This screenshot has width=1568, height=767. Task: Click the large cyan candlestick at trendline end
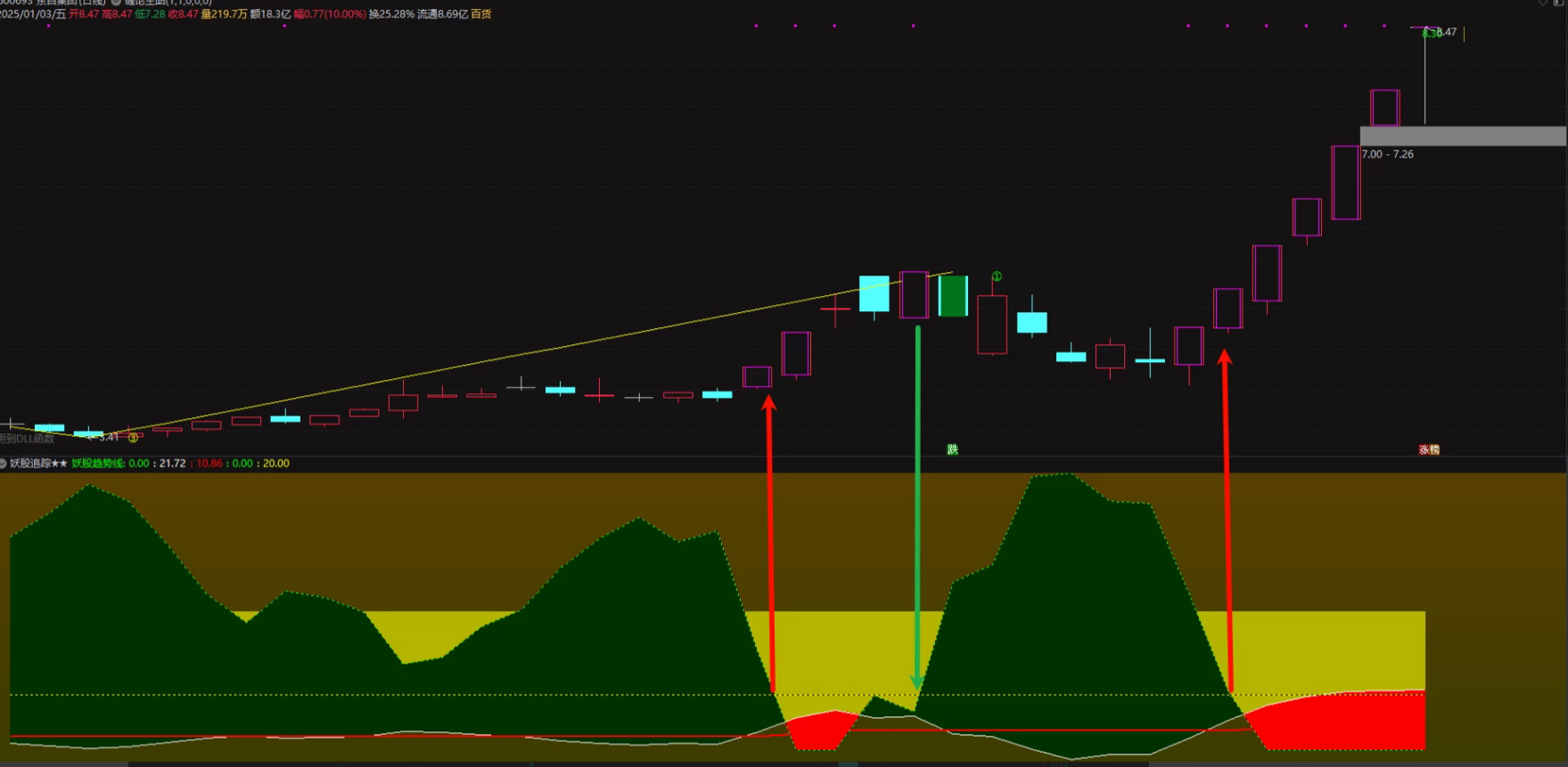(874, 293)
